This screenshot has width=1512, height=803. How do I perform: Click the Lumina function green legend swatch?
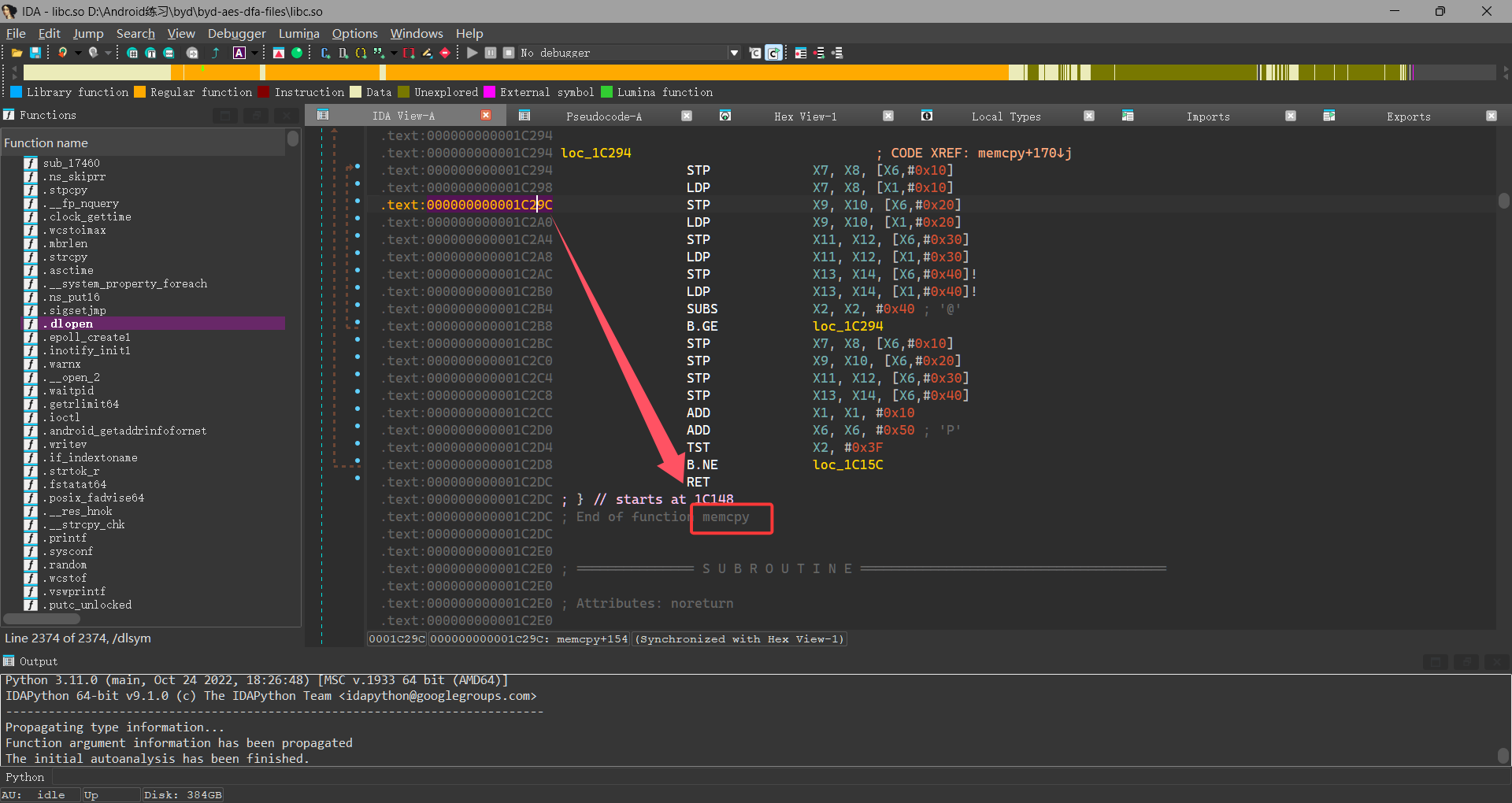(x=607, y=92)
